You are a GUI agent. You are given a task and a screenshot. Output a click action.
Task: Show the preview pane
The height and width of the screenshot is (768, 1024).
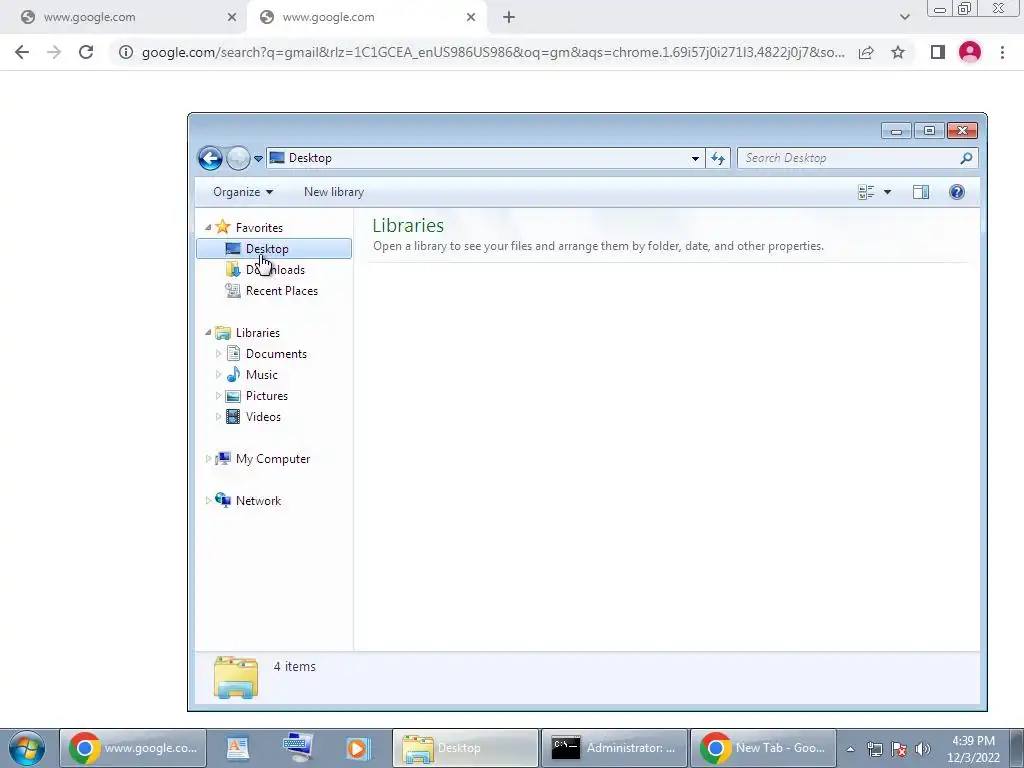[921, 192]
